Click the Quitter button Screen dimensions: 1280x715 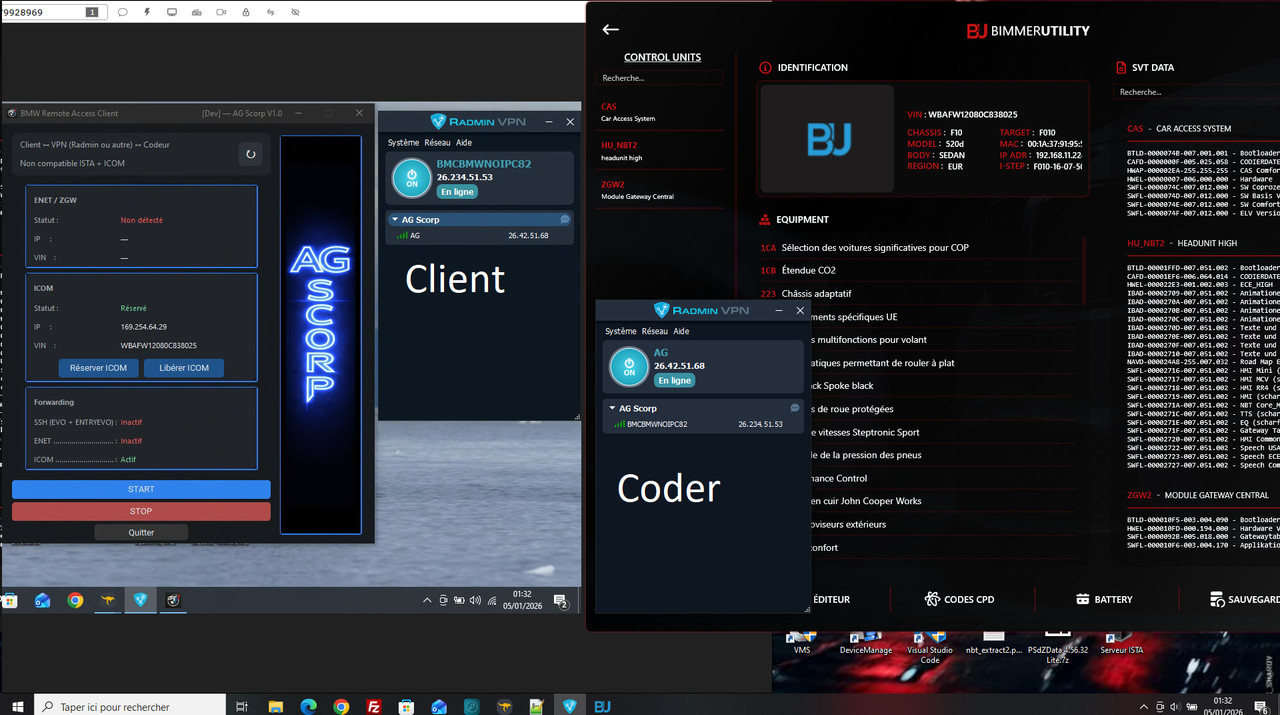pos(141,532)
